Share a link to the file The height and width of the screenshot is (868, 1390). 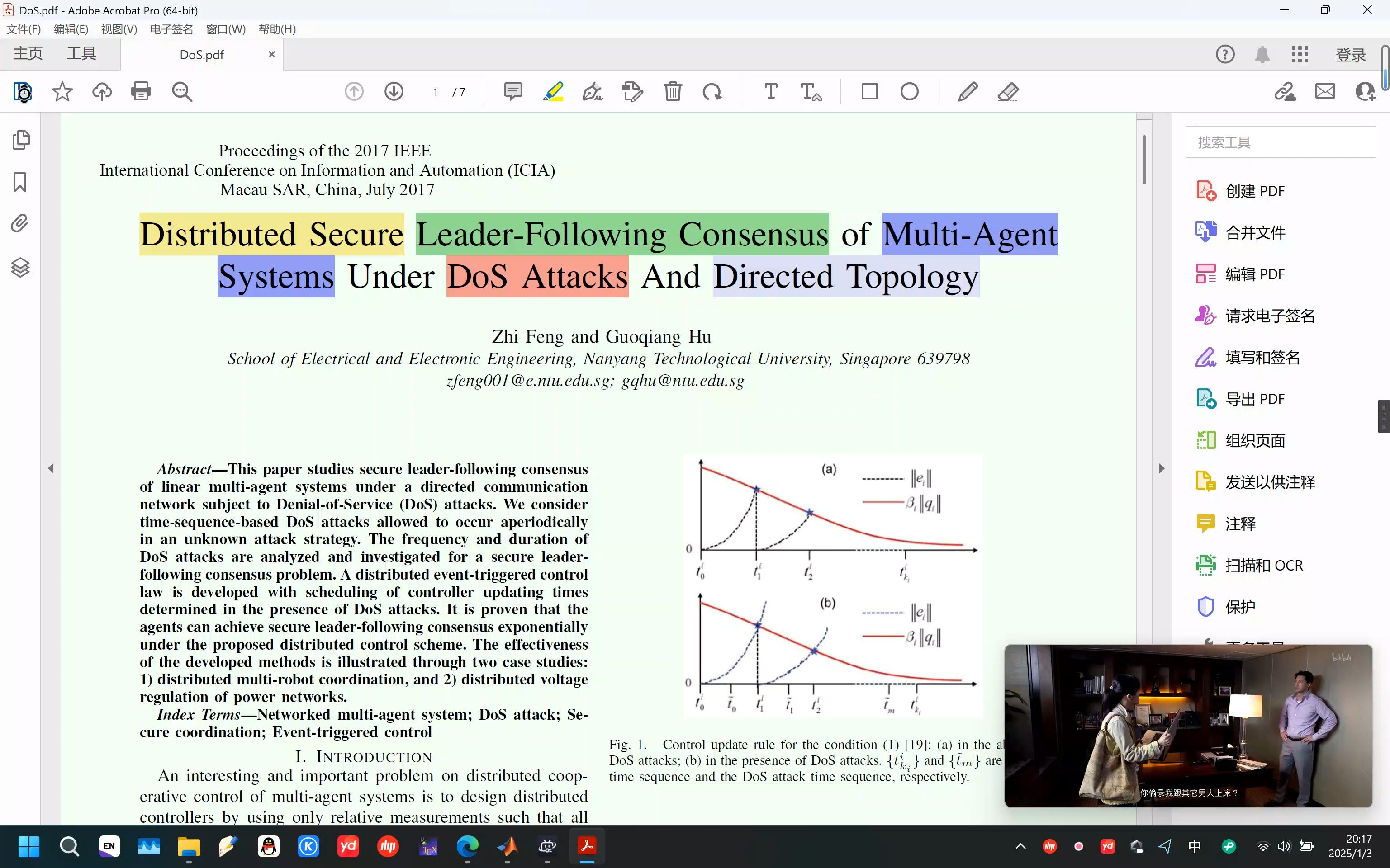pos(1285,92)
